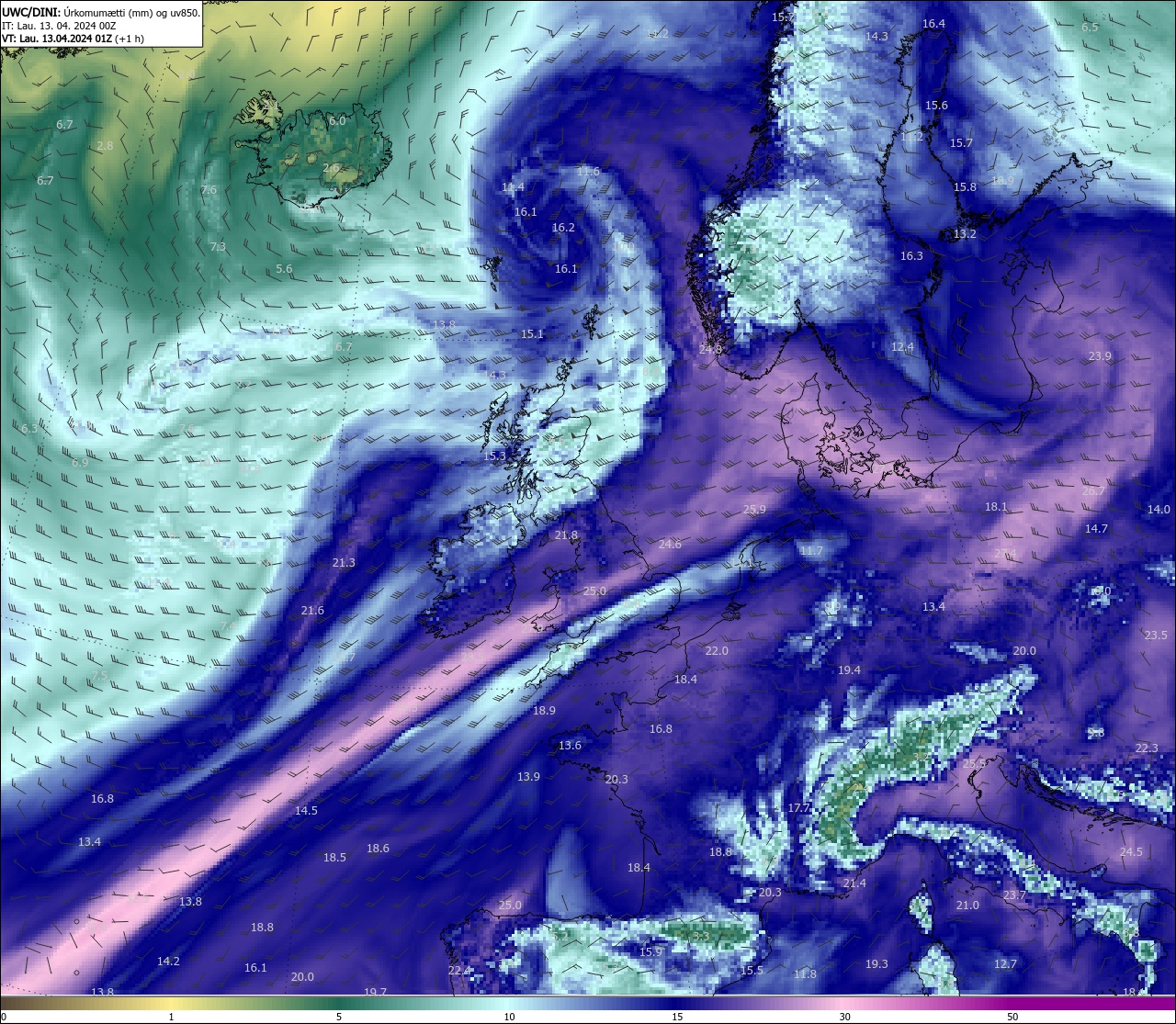Select the VT: Lau. 13.04.2024 01Z line
The width and height of the screenshot is (1176, 1024).
[72, 39]
